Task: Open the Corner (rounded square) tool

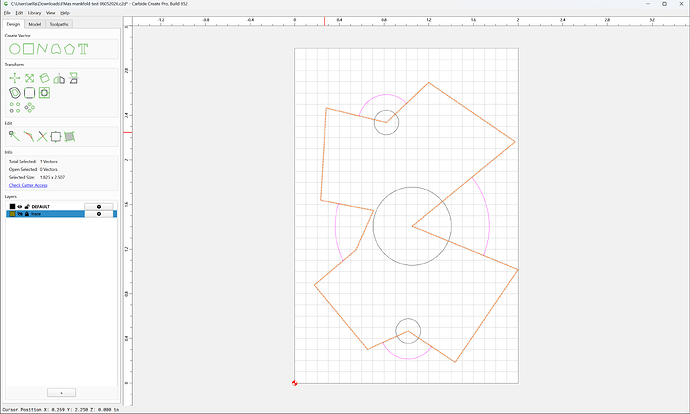Action: coord(29,93)
